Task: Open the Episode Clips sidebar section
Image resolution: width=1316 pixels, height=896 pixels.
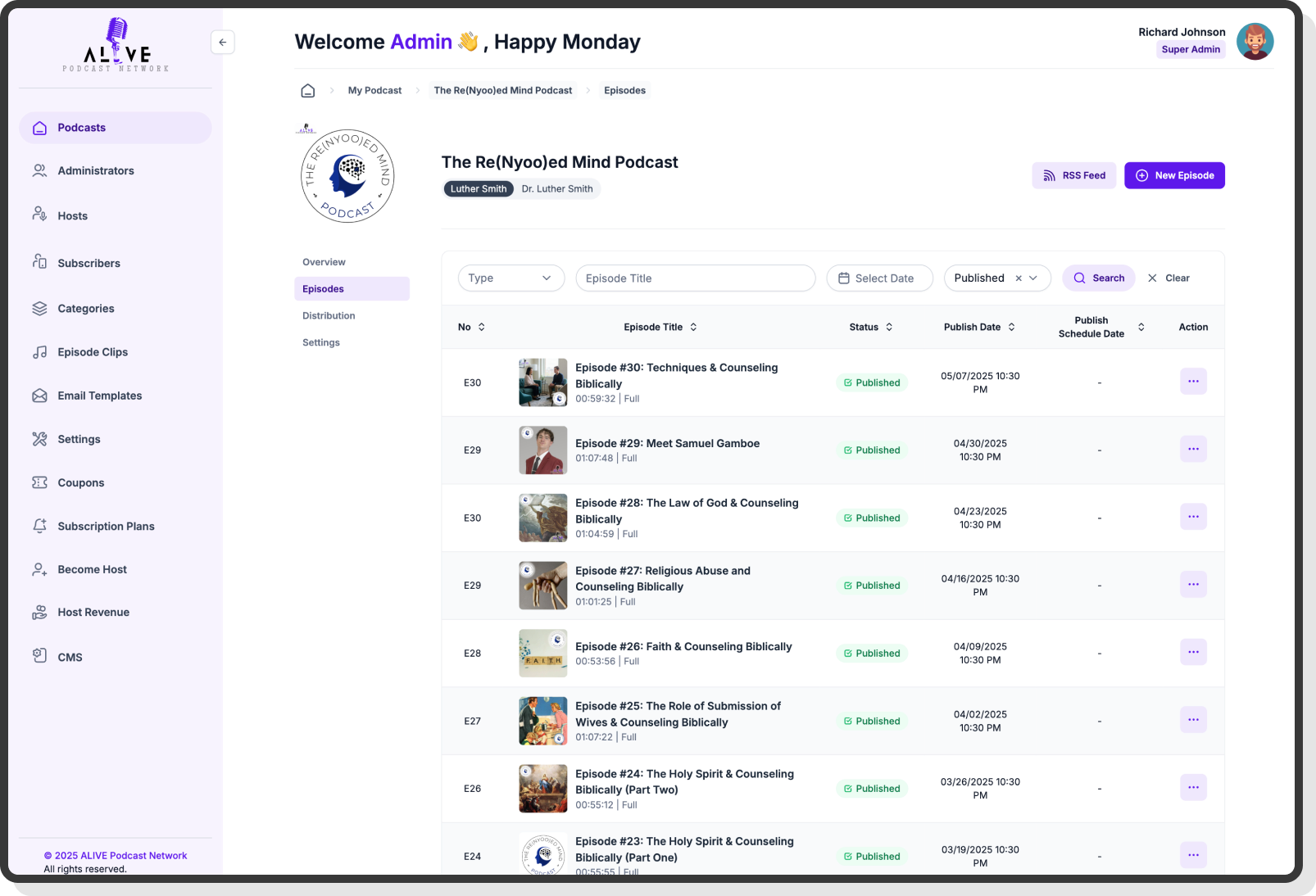Action: pos(93,352)
